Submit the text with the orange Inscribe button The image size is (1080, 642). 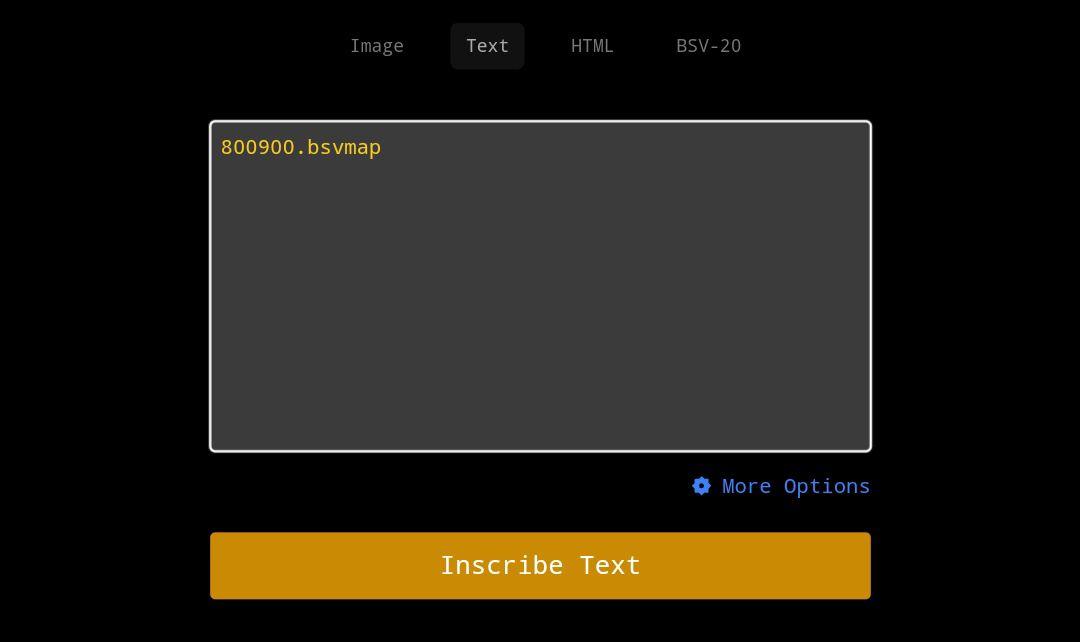(540, 566)
